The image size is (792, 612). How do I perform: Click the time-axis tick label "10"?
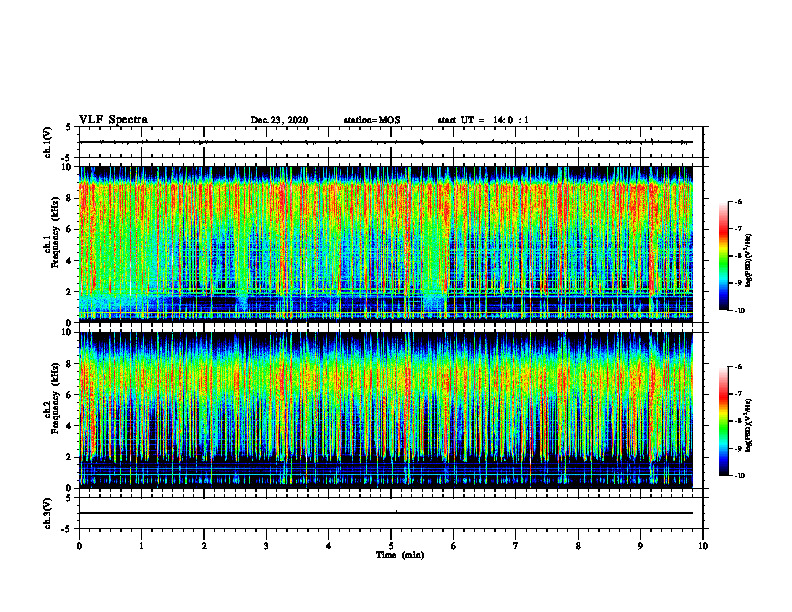point(703,546)
